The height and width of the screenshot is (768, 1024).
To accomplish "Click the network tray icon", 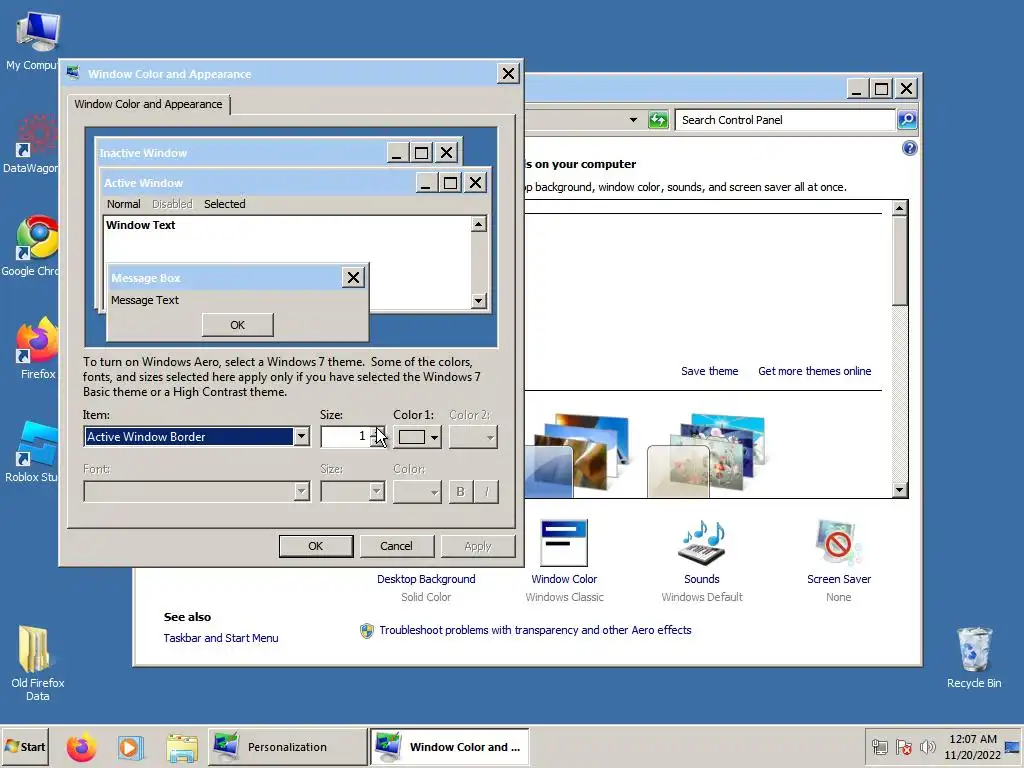I will (x=880, y=747).
